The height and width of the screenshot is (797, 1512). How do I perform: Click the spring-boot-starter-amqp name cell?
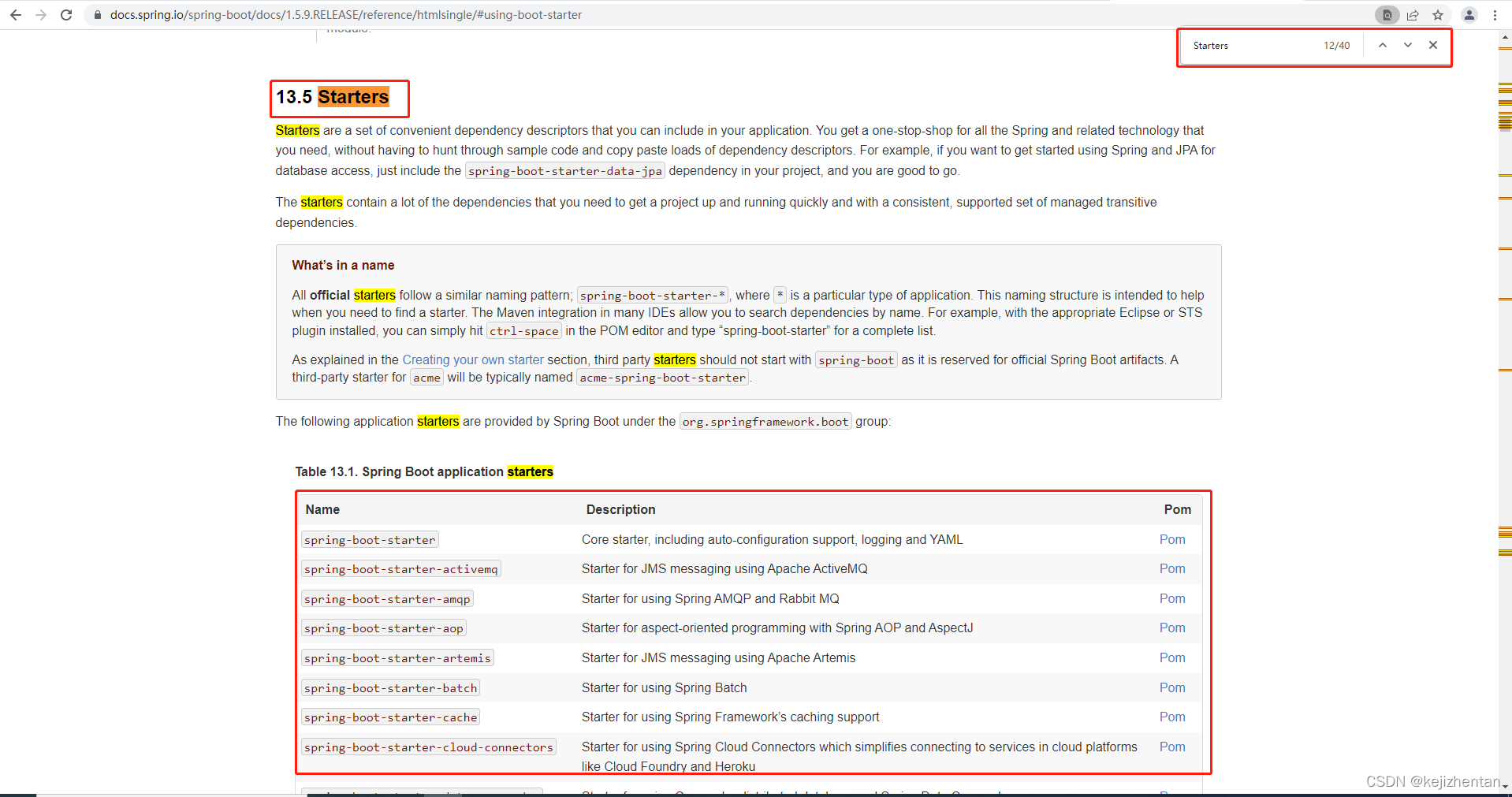(387, 599)
